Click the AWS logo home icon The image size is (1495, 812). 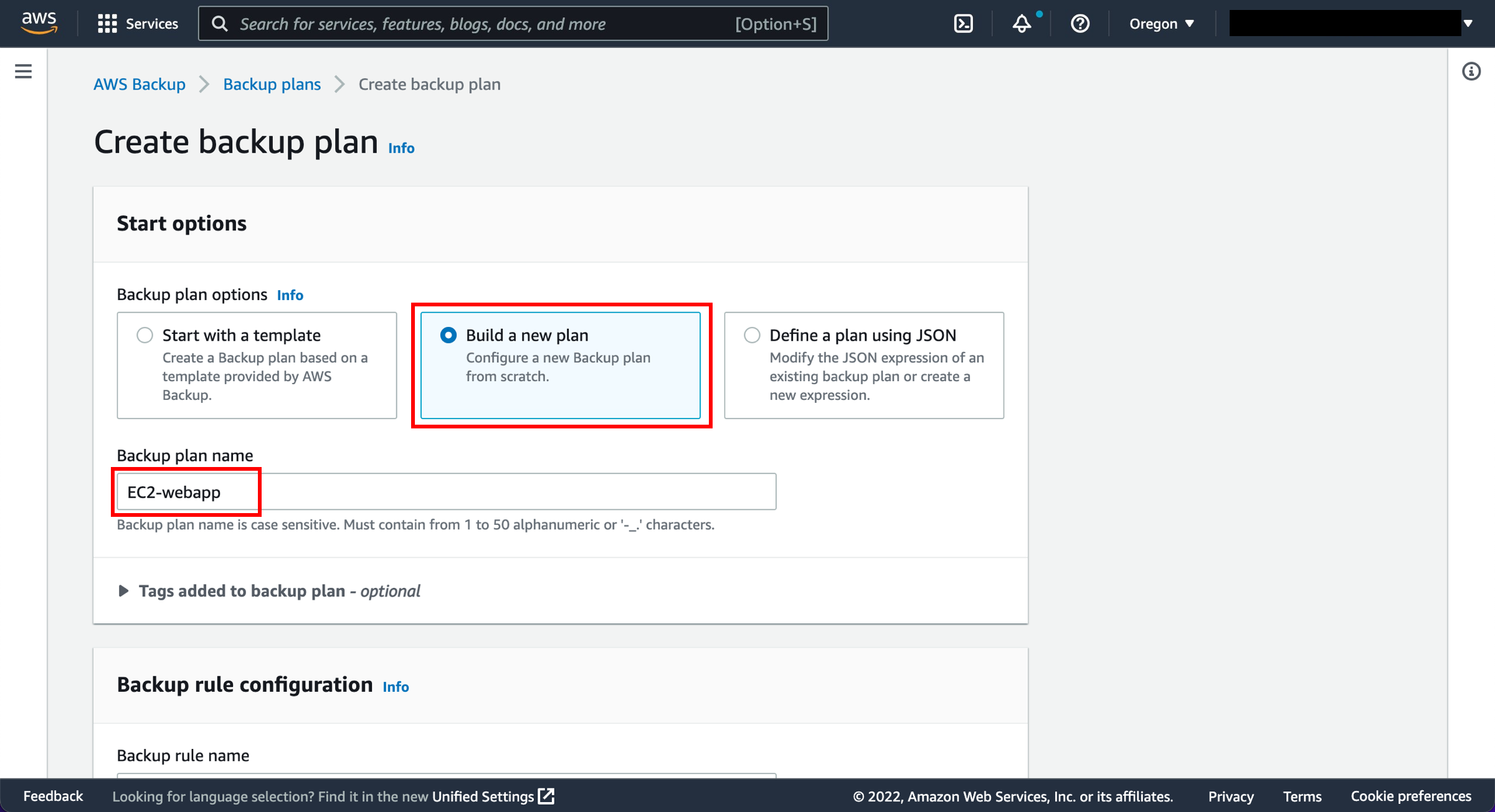click(x=39, y=23)
